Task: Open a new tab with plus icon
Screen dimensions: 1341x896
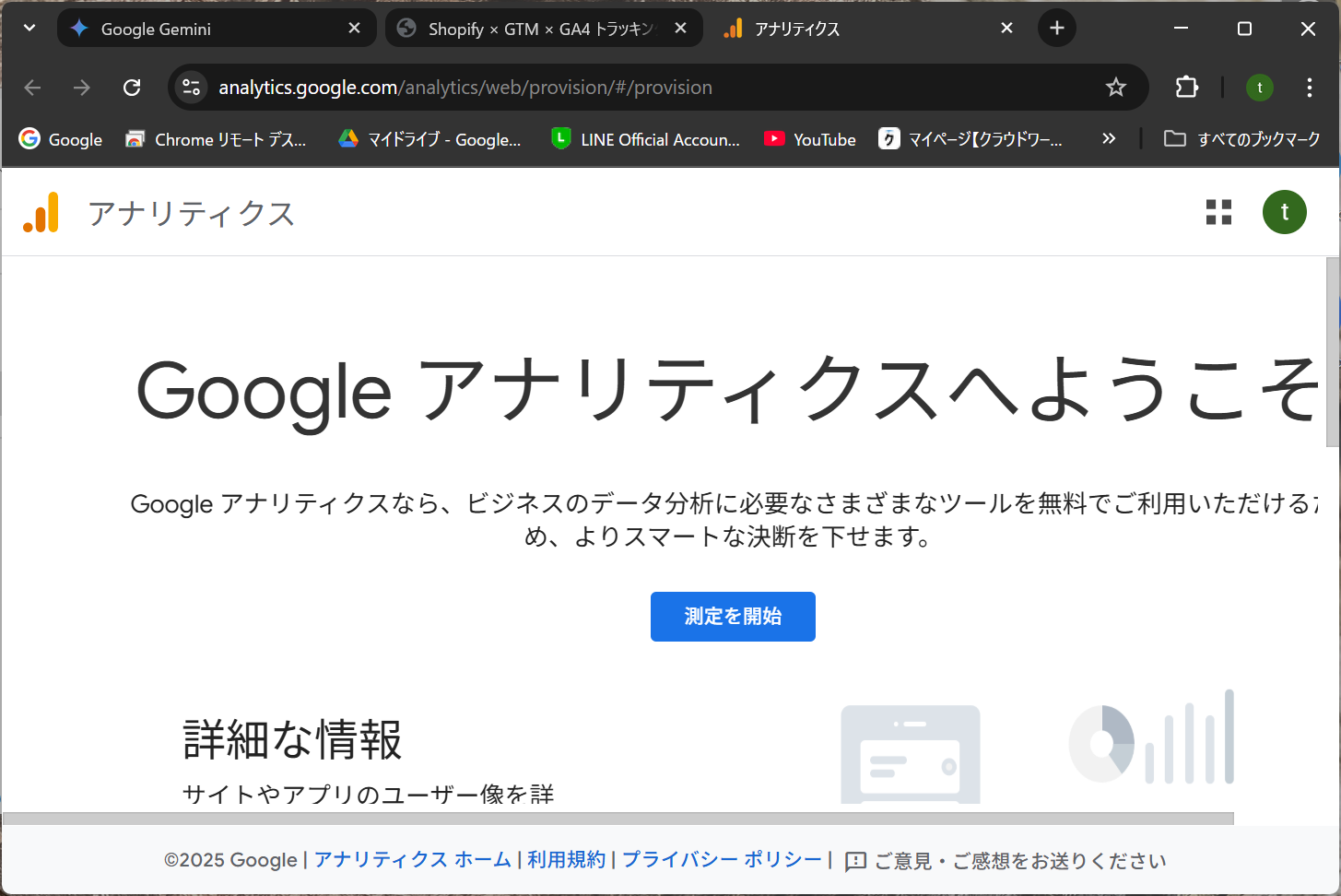Action: click(1057, 29)
